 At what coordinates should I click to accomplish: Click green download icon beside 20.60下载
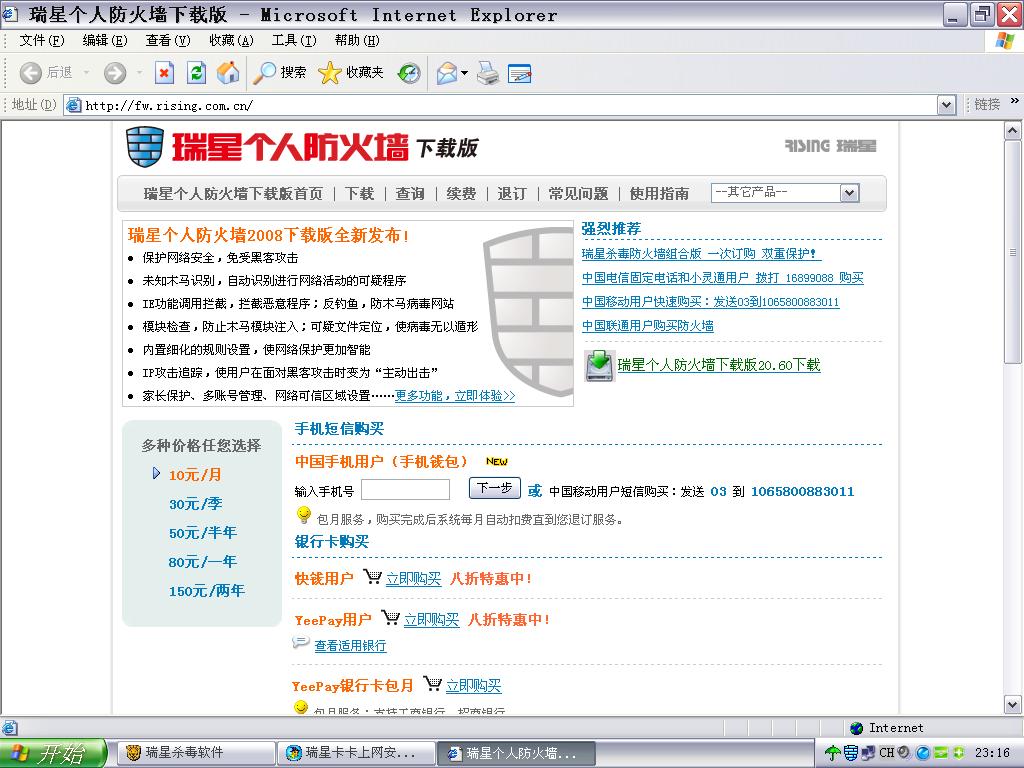[x=599, y=365]
